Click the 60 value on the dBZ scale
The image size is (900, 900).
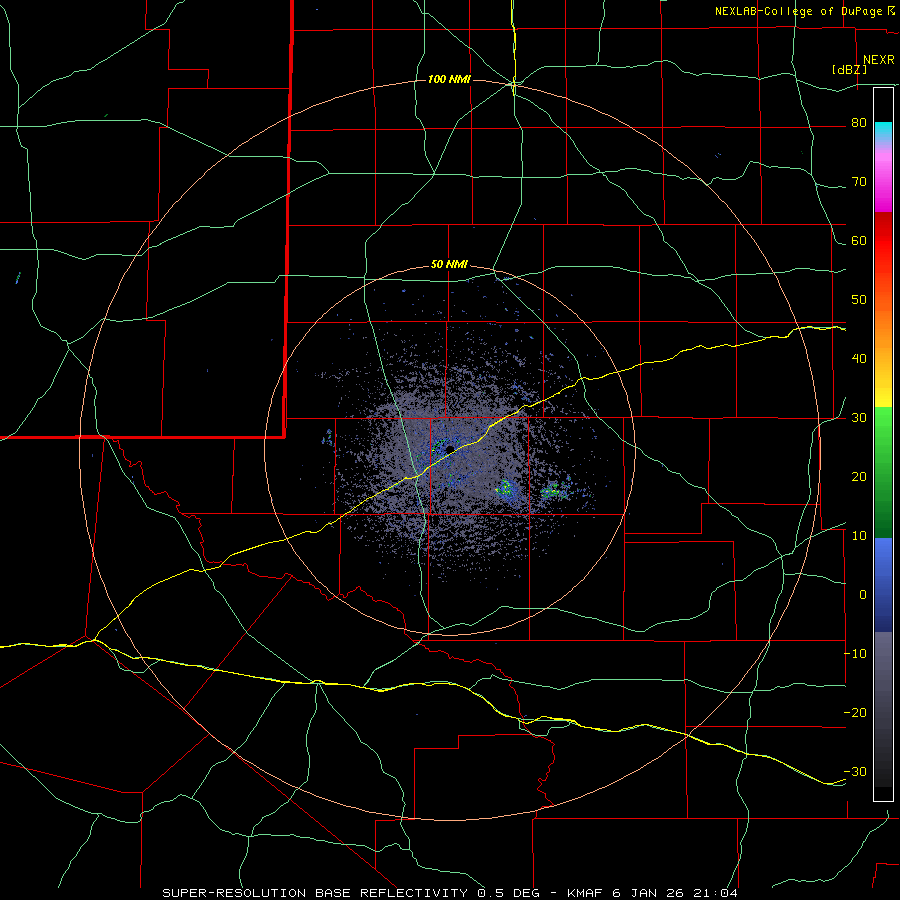click(x=859, y=241)
